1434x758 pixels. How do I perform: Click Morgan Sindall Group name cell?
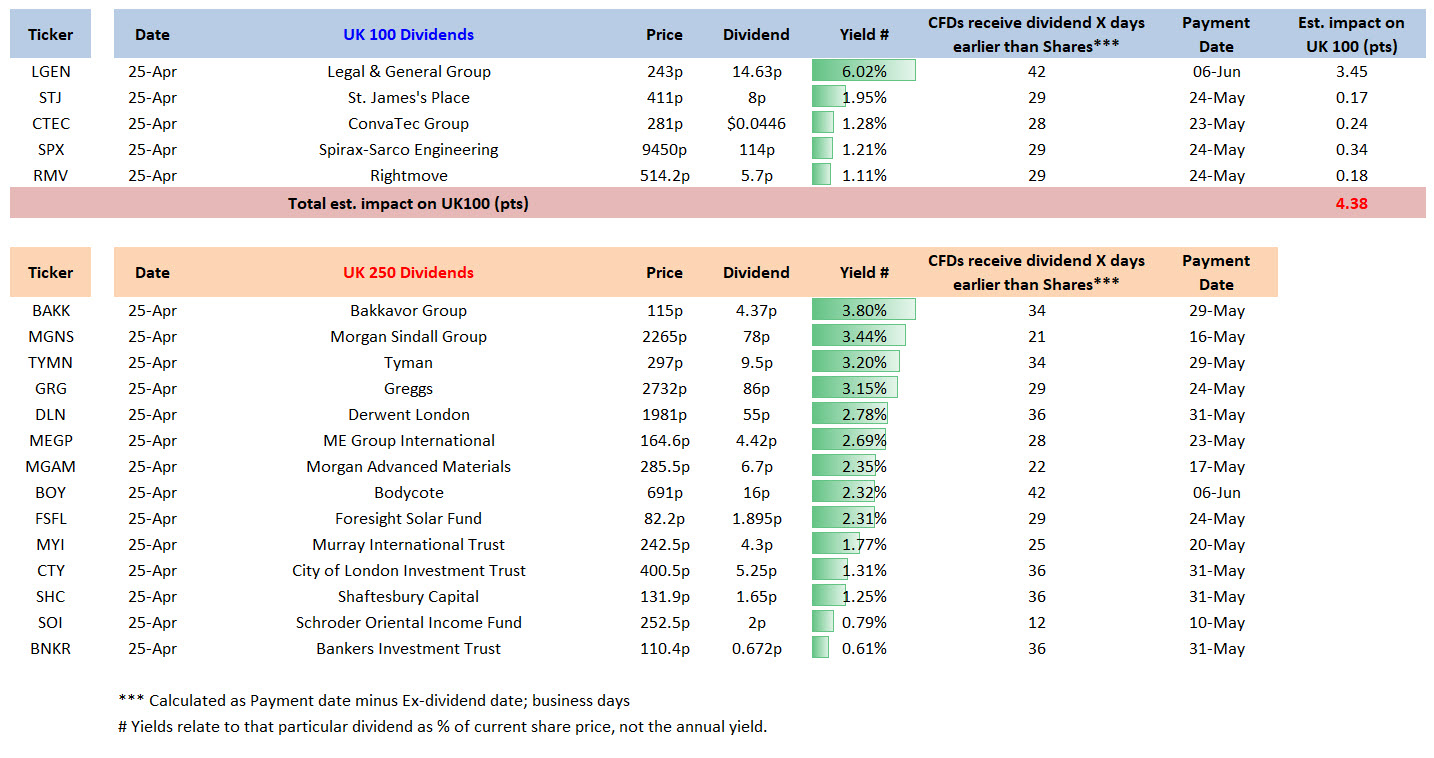pyautogui.click(x=408, y=336)
